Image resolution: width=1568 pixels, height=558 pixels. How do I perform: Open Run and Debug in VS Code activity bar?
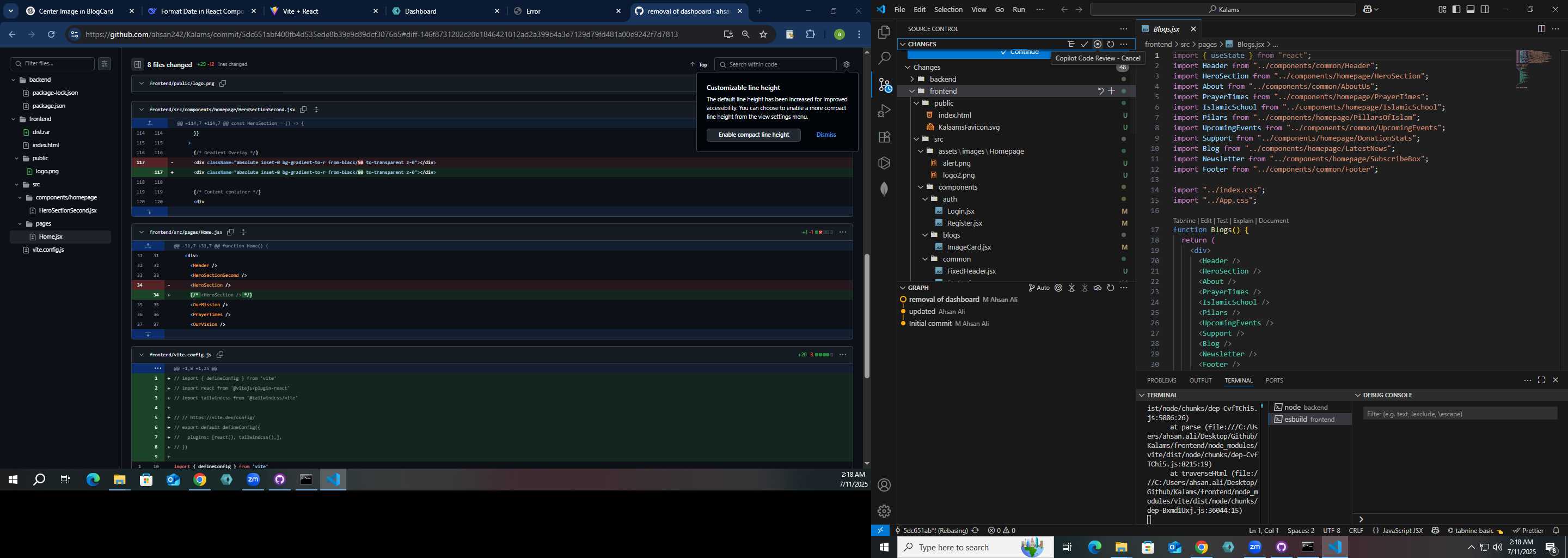[884, 111]
